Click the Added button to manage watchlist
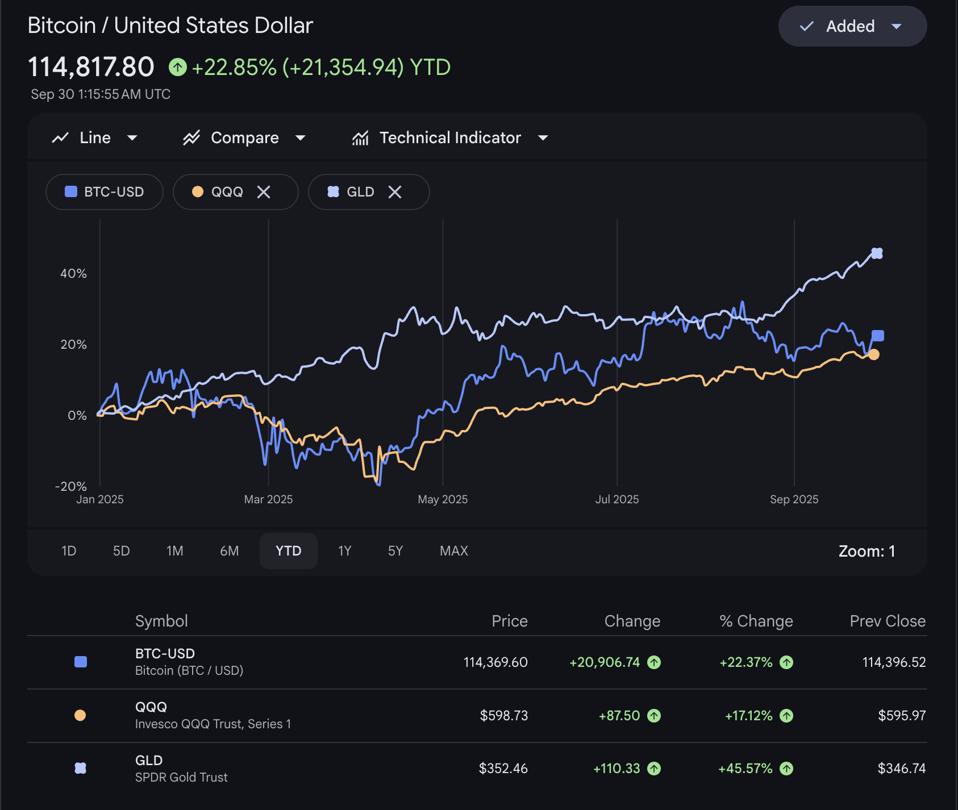Screen dimensions: 958x810 [x=852, y=26]
